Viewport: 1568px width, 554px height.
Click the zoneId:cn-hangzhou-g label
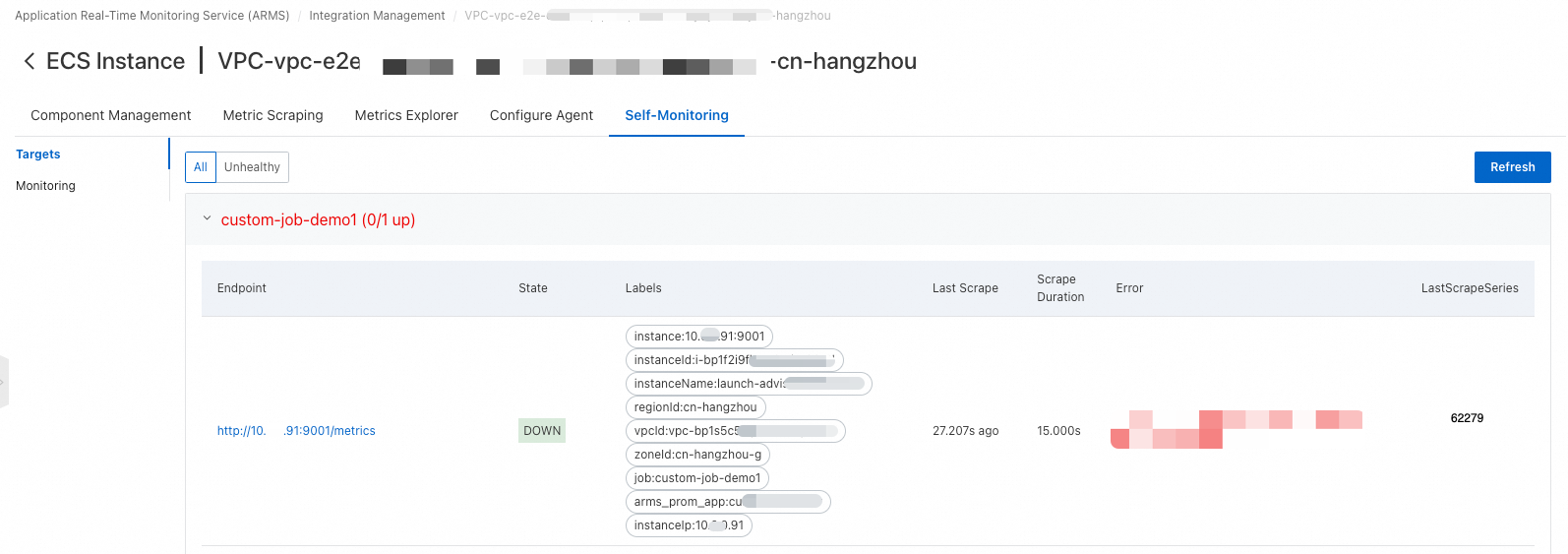(697, 455)
